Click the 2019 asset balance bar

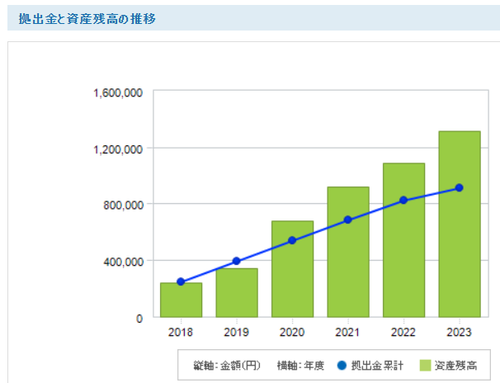click(237, 293)
